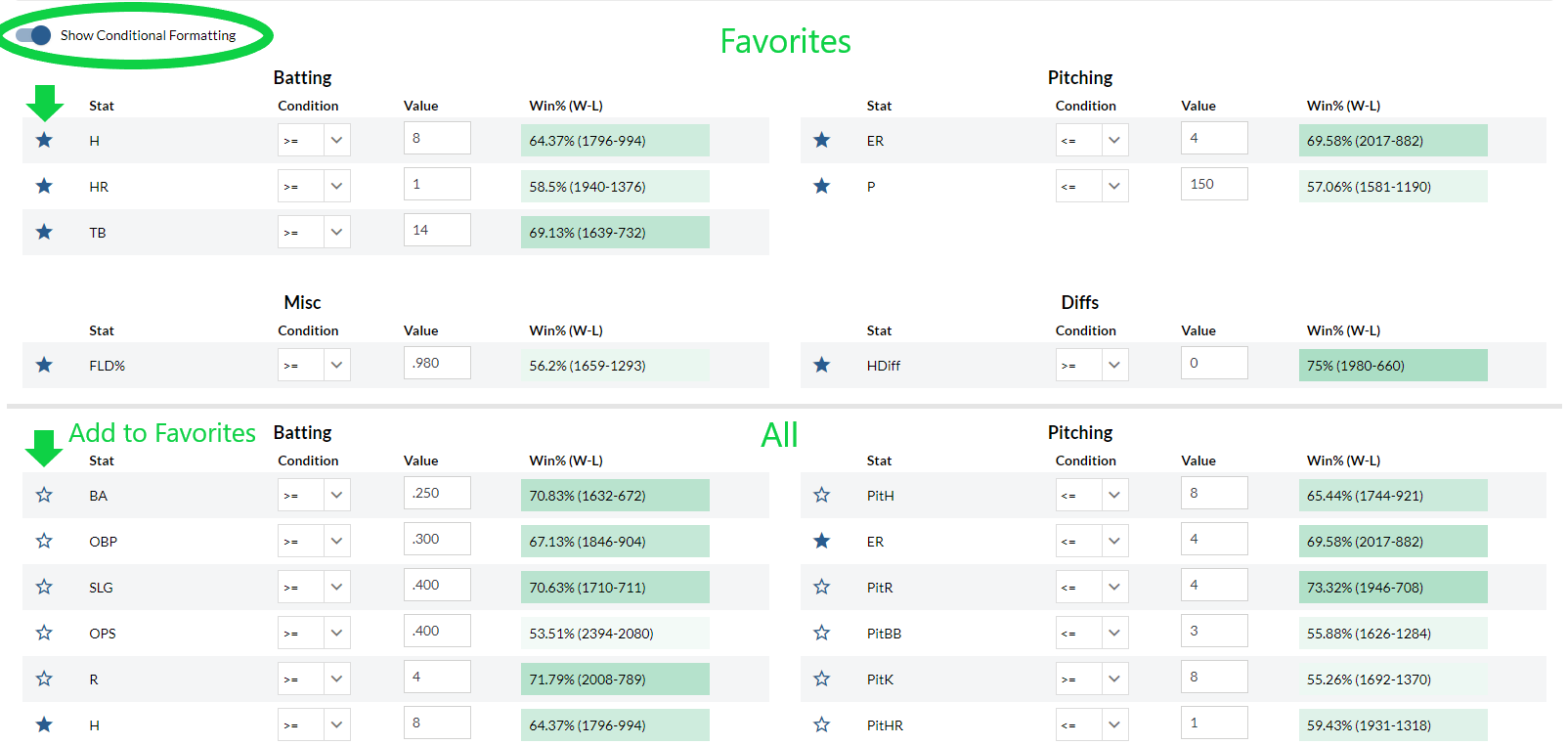Unfavorite the HR stat in Favorites Batting
This screenshot has width=1568, height=745.
click(x=44, y=186)
